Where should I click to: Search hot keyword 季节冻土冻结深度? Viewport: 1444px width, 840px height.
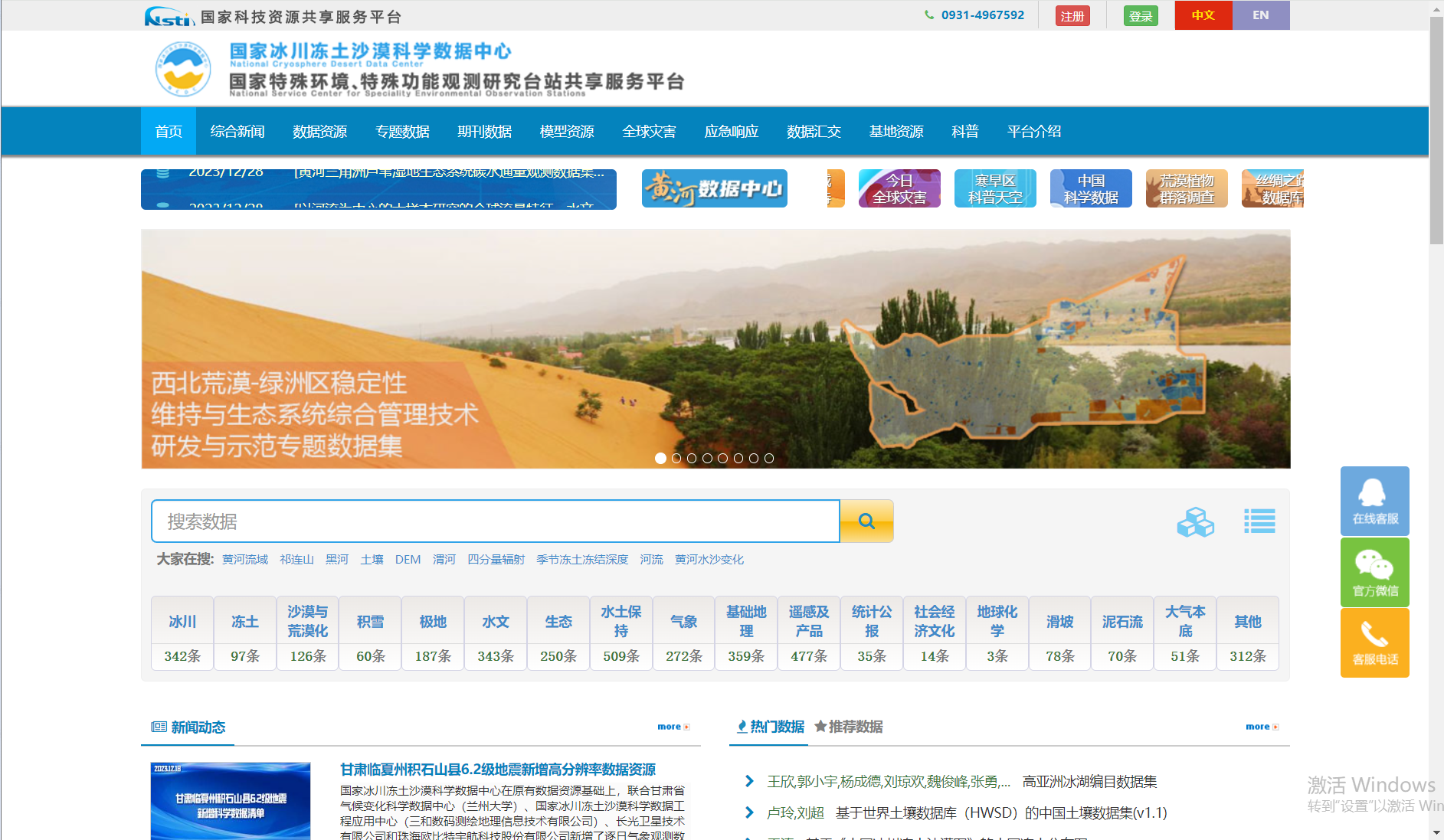(582, 560)
